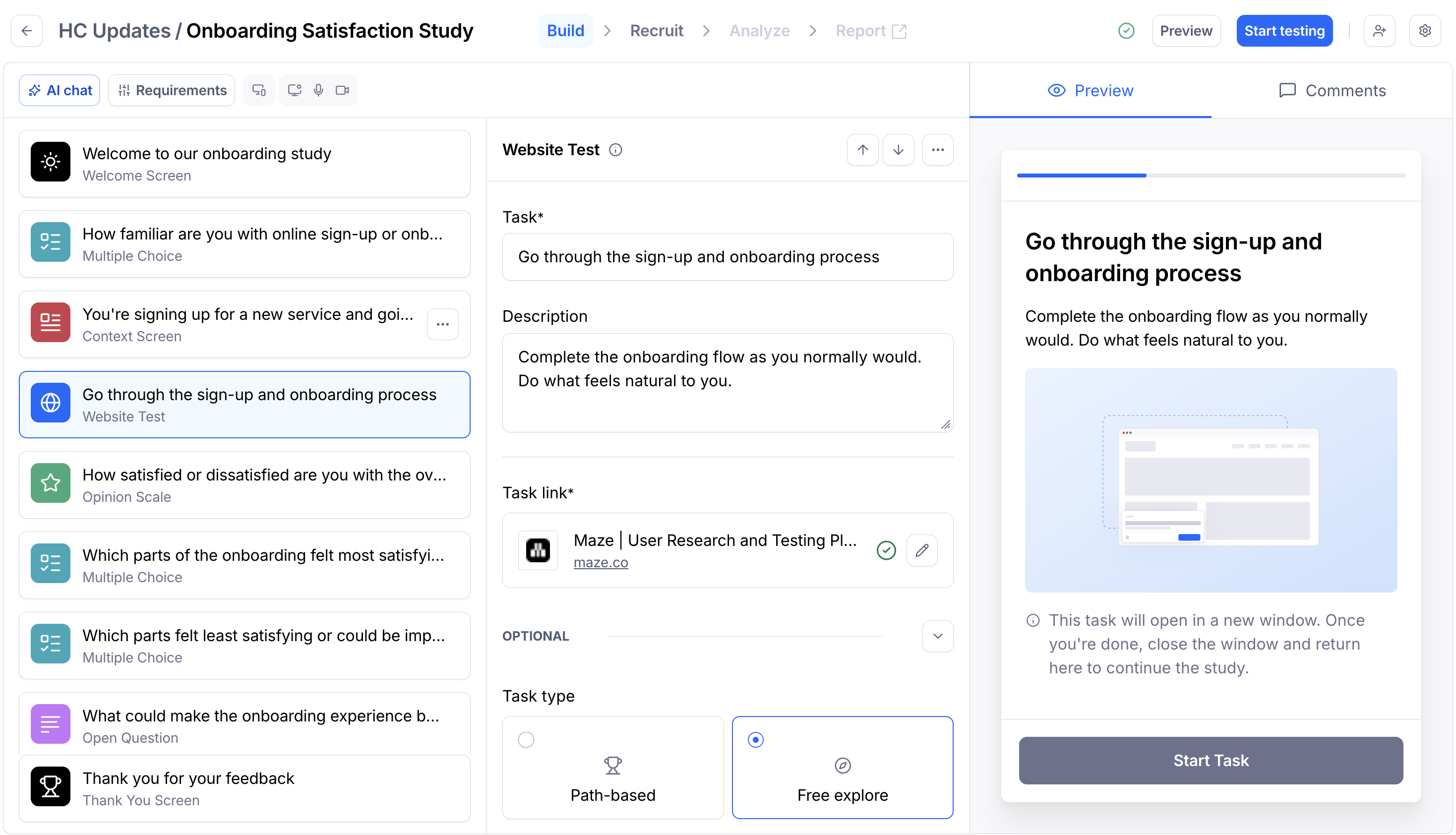Select the Free explore task type
This screenshot has width=1456, height=835.
[843, 768]
